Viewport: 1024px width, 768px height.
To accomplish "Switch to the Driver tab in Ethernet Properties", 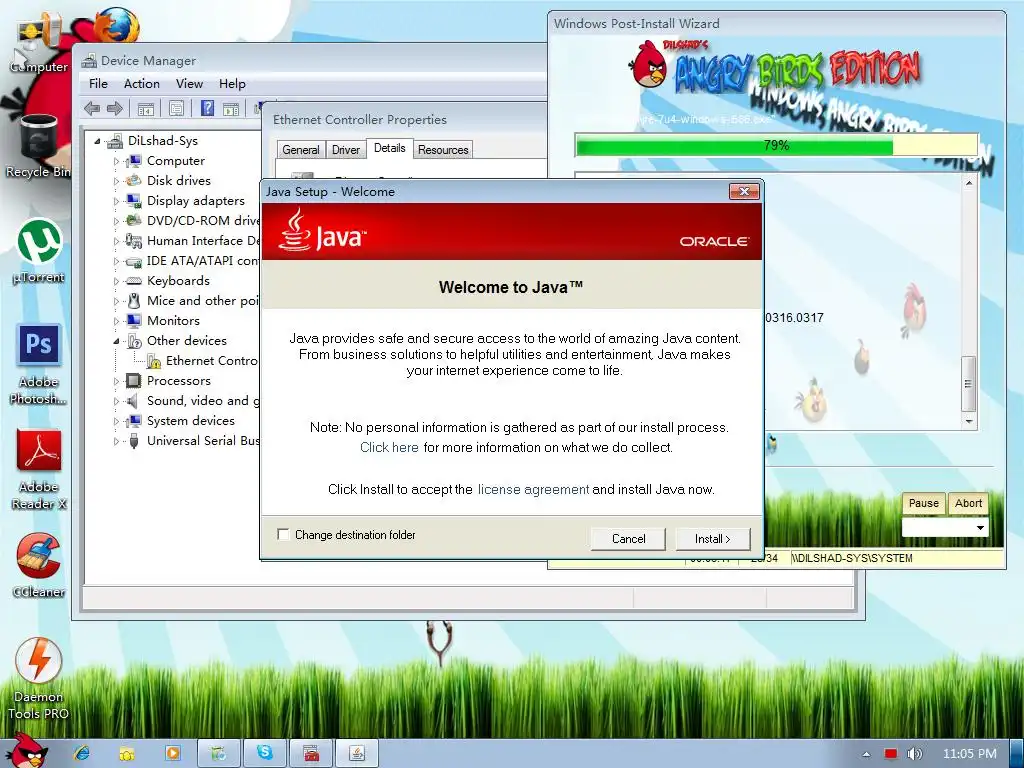I will point(345,150).
